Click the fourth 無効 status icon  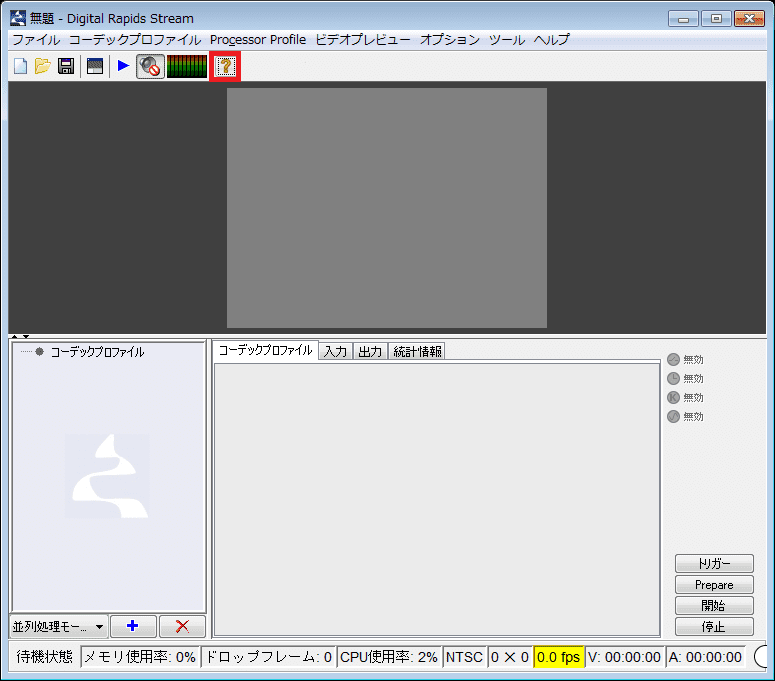[x=673, y=417]
